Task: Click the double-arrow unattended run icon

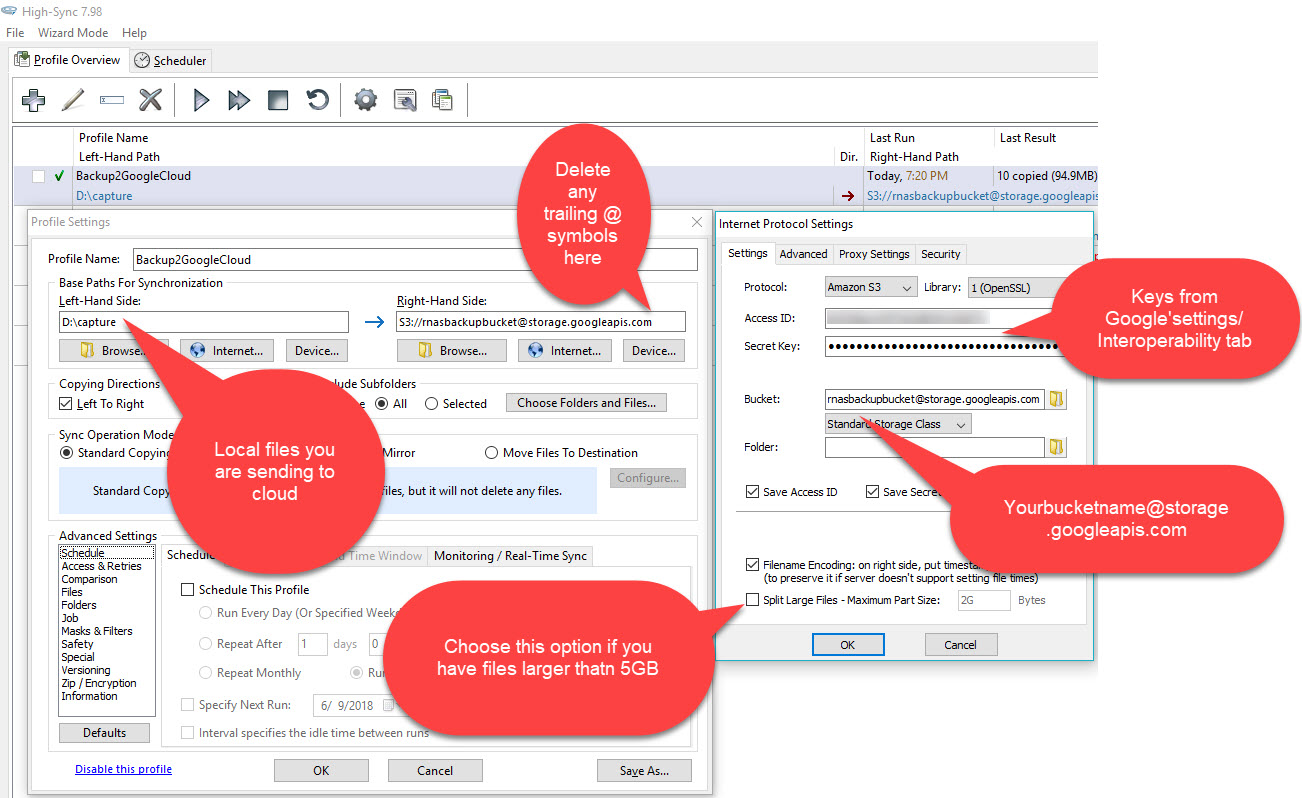Action: 239,100
